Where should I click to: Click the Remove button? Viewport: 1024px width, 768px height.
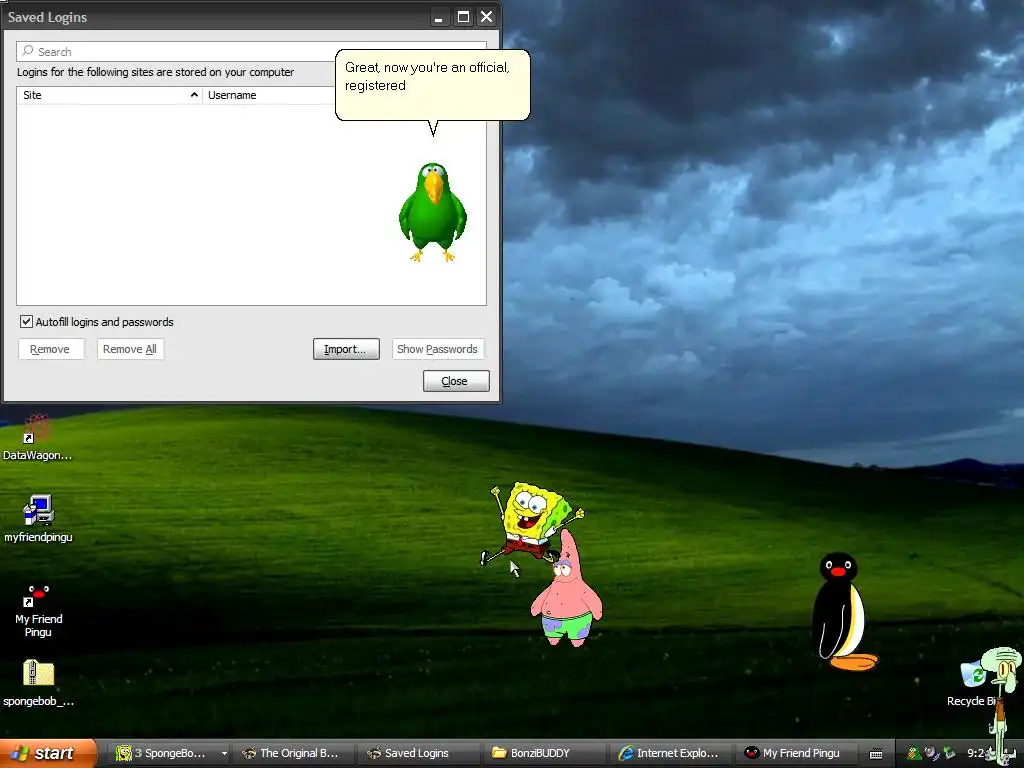[50, 349]
